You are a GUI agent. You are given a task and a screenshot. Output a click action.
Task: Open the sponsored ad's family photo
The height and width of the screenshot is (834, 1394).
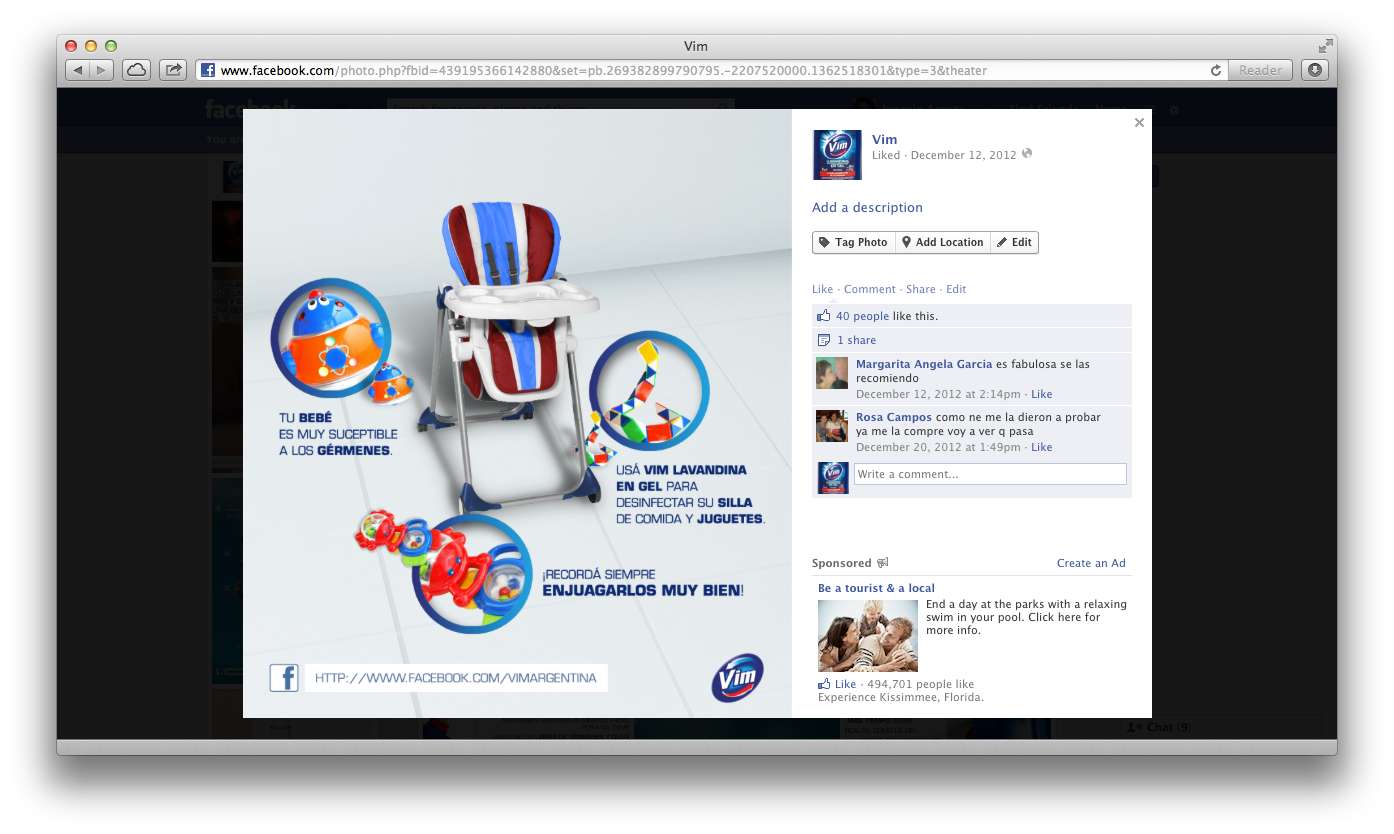[x=868, y=636]
